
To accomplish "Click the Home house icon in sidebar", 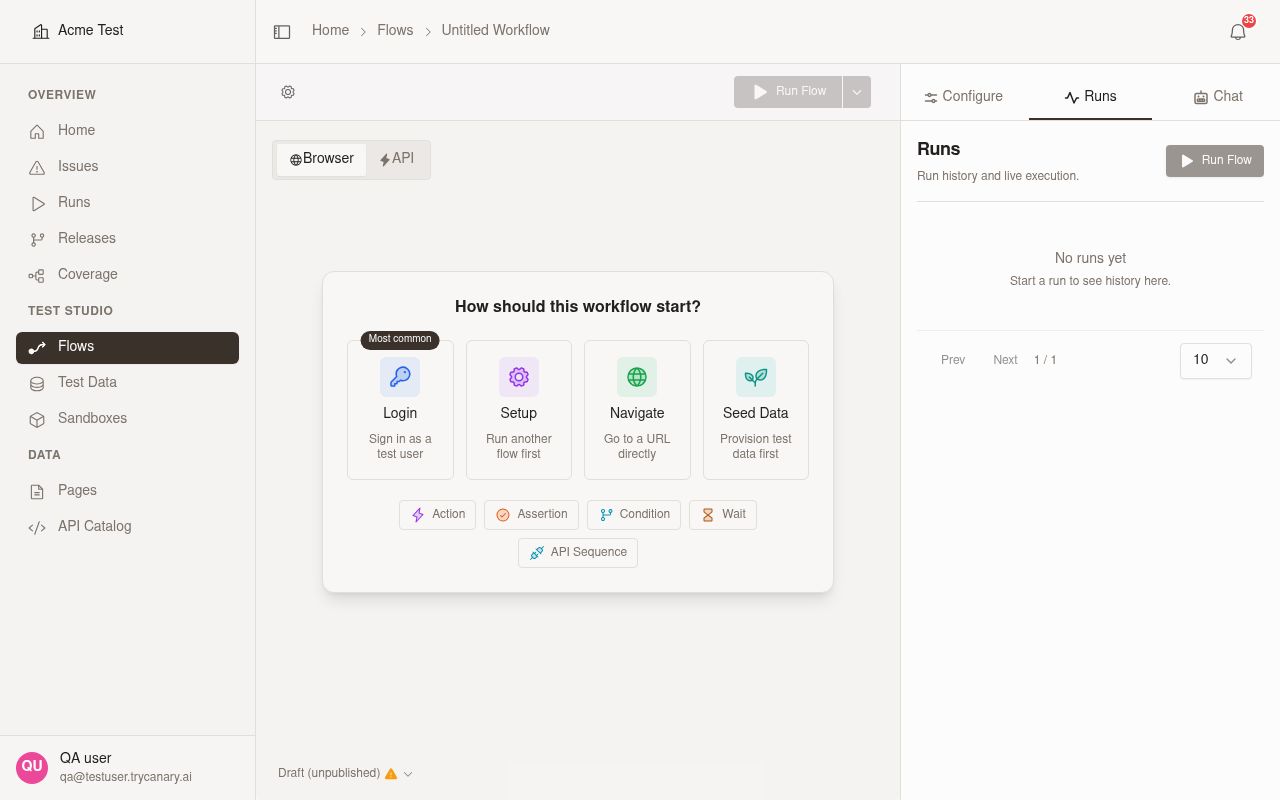I will [37, 131].
